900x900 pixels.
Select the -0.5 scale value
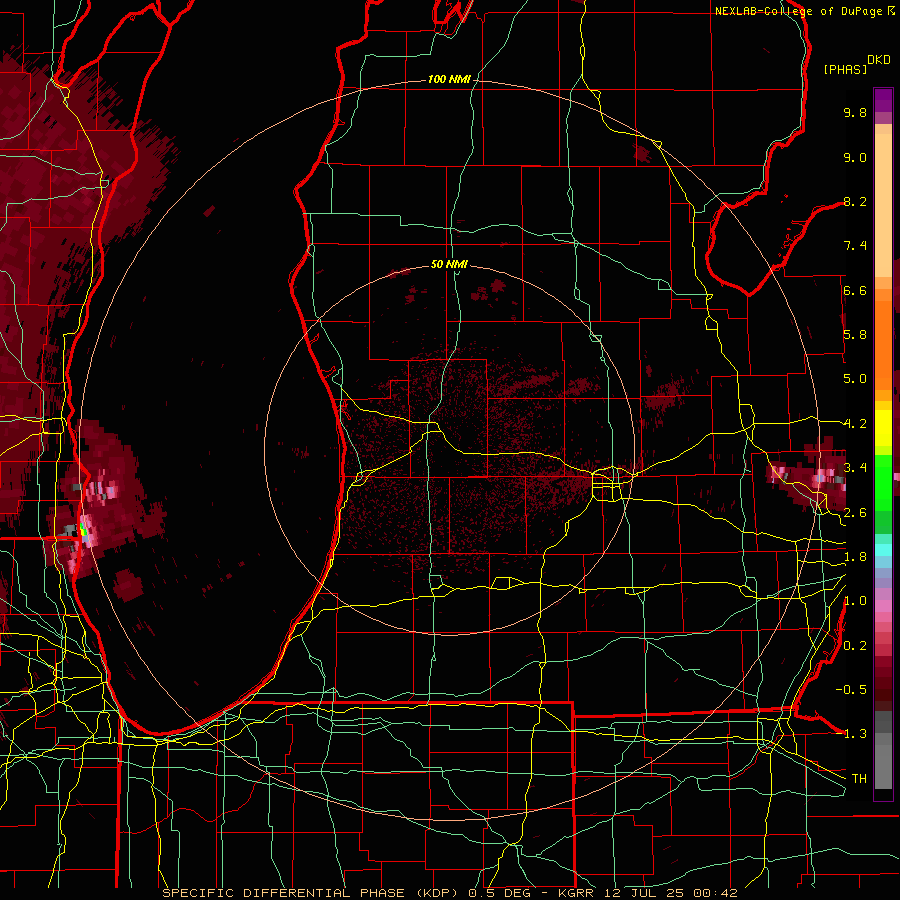(x=851, y=690)
